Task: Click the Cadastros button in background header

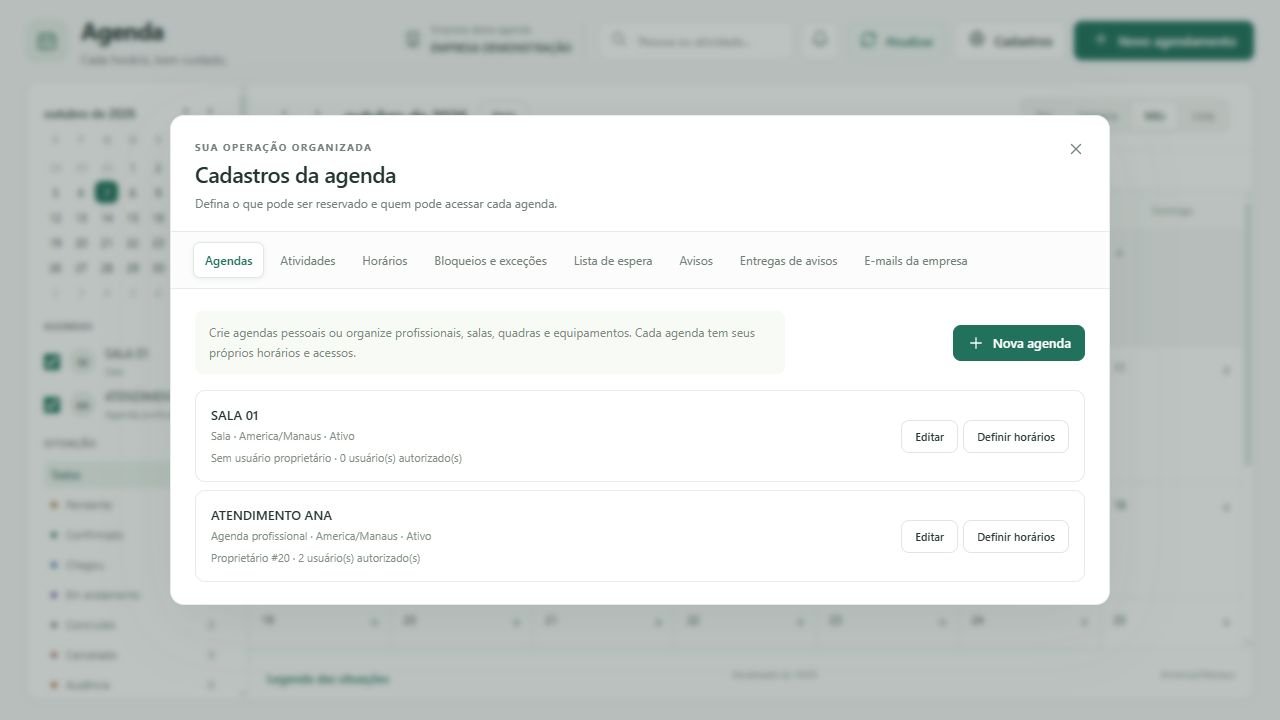Action: (x=1010, y=41)
